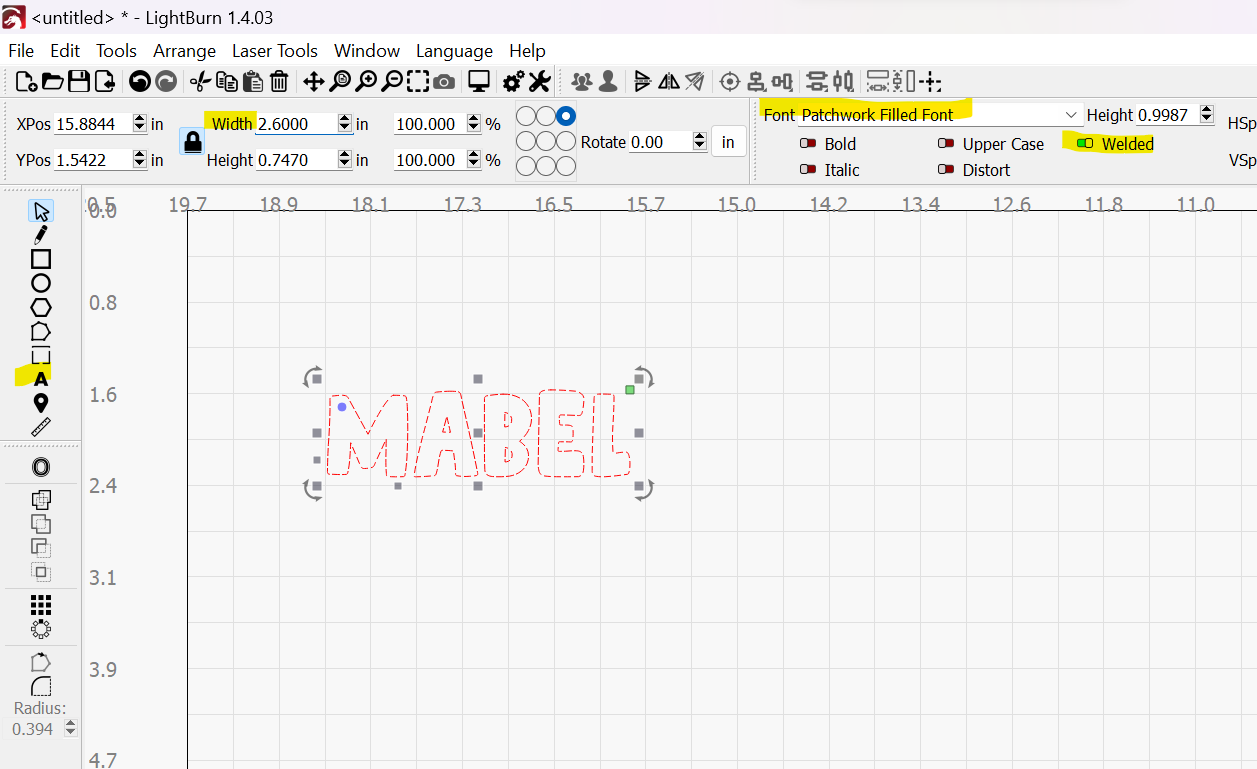Click the XPos input field
The width and height of the screenshot is (1257, 769).
(x=92, y=124)
